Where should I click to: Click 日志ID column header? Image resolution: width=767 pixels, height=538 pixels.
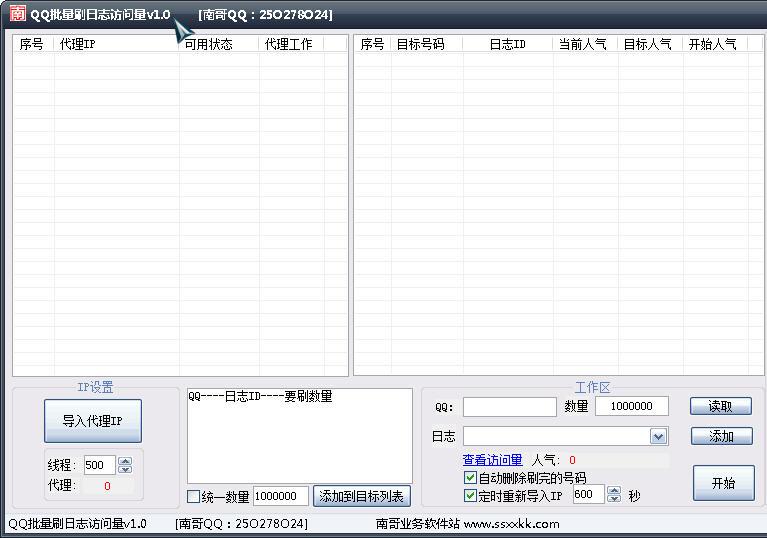click(x=508, y=44)
